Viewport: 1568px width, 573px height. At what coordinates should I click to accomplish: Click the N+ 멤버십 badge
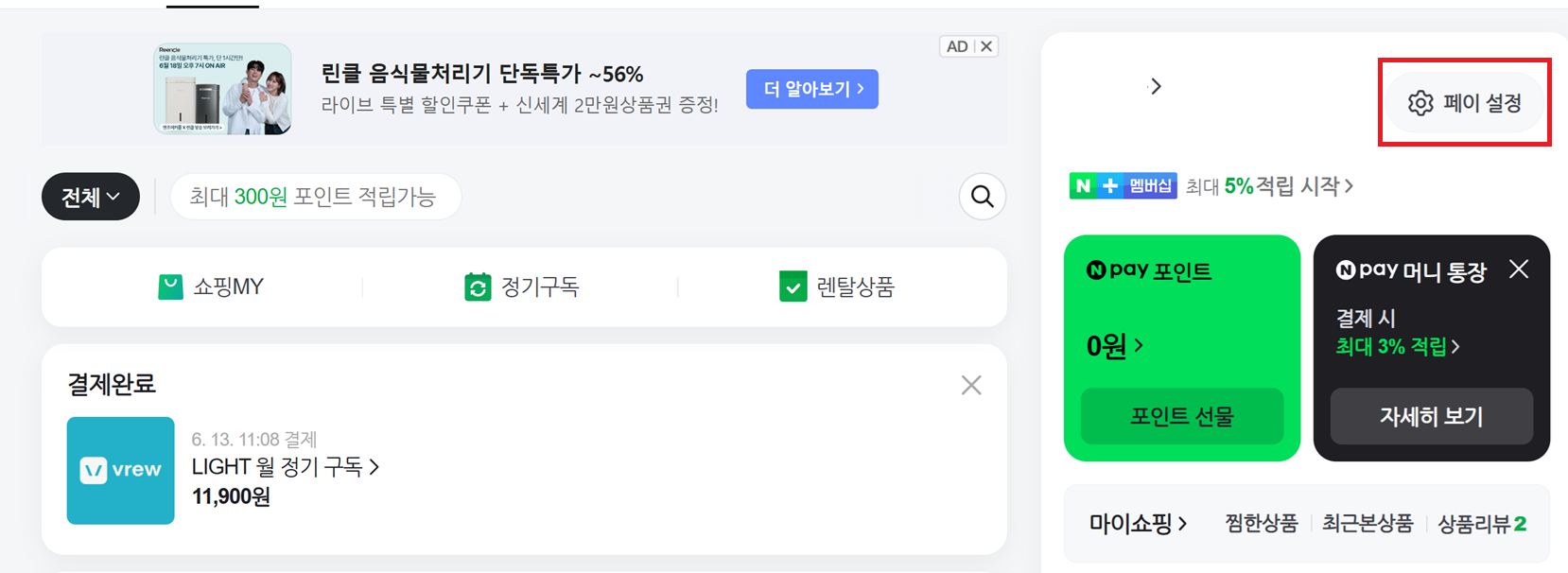coord(1123,186)
